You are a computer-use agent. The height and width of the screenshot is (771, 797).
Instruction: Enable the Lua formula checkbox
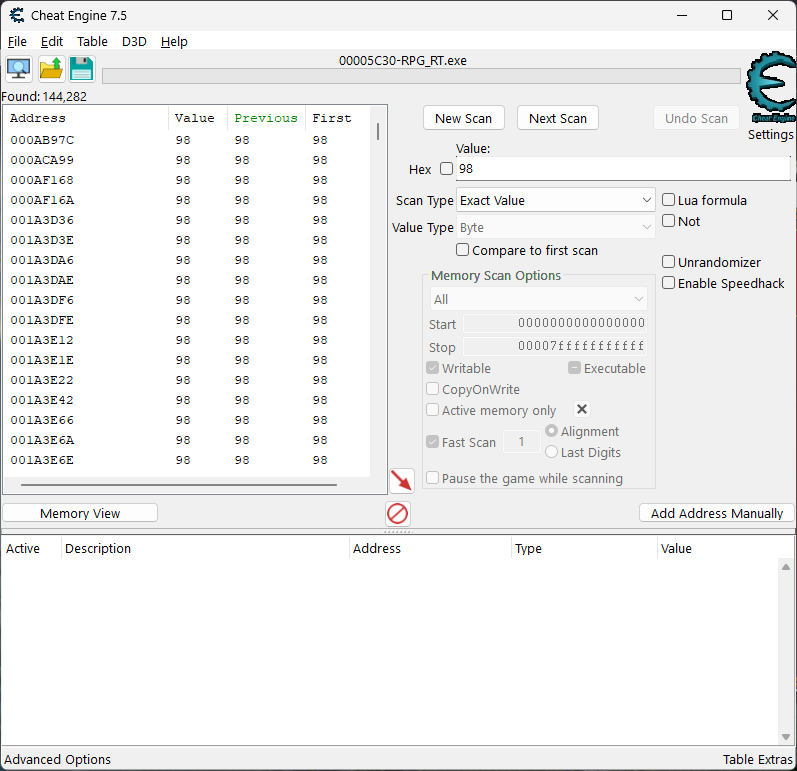pyautogui.click(x=668, y=200)
